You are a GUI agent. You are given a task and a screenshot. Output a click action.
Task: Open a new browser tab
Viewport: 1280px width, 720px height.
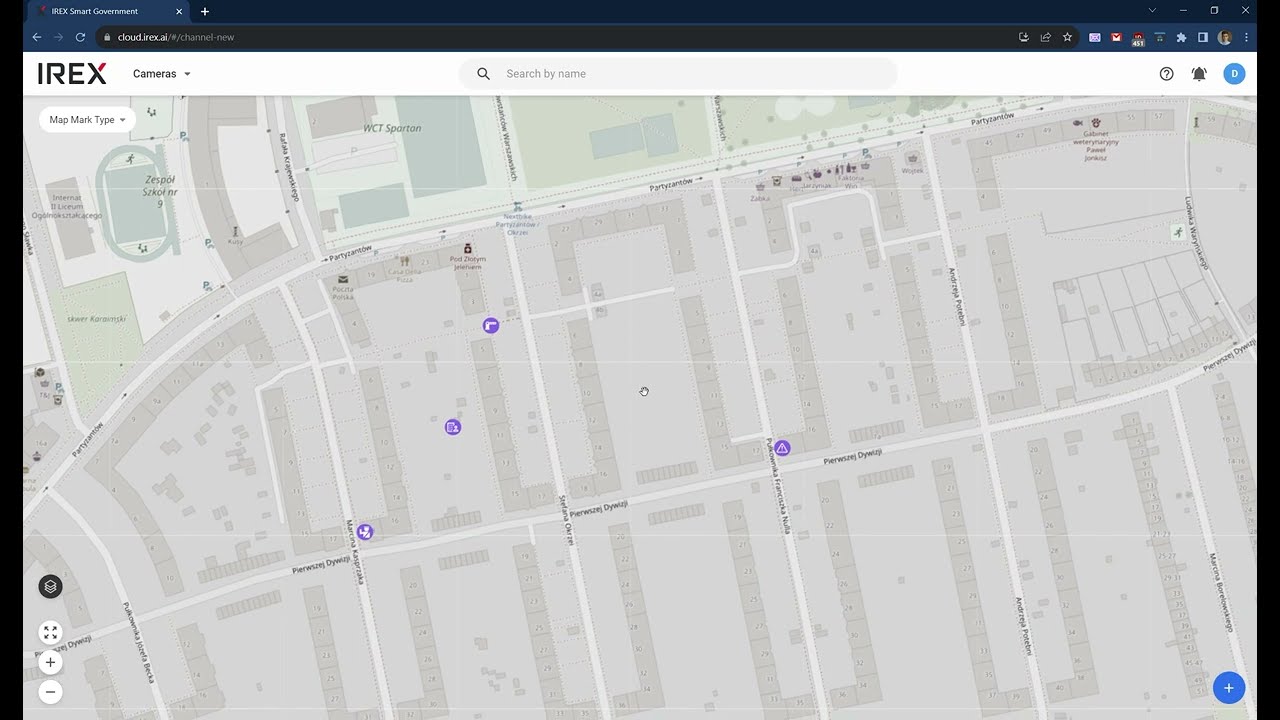[205, 11]
